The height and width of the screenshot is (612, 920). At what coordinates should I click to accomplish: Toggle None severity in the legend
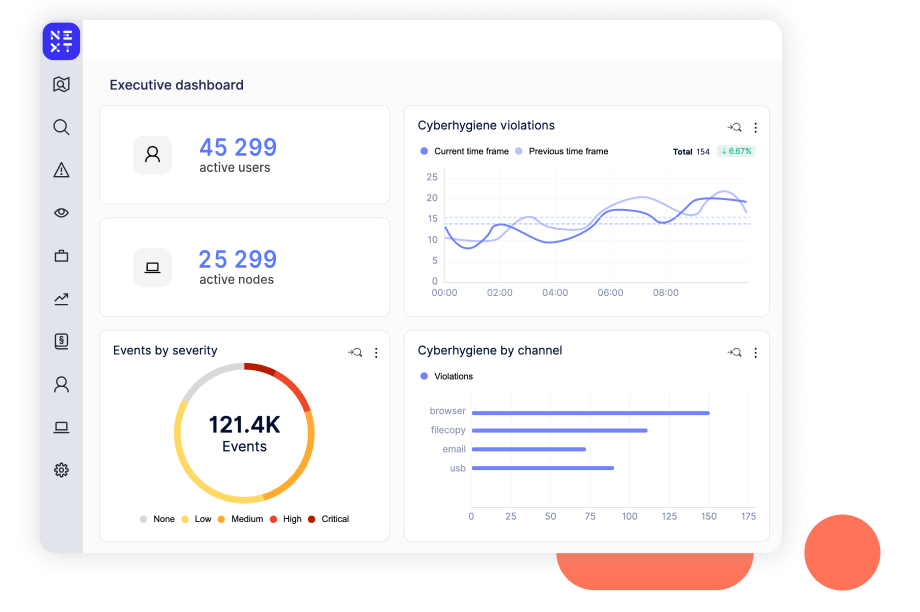(157, 519)
